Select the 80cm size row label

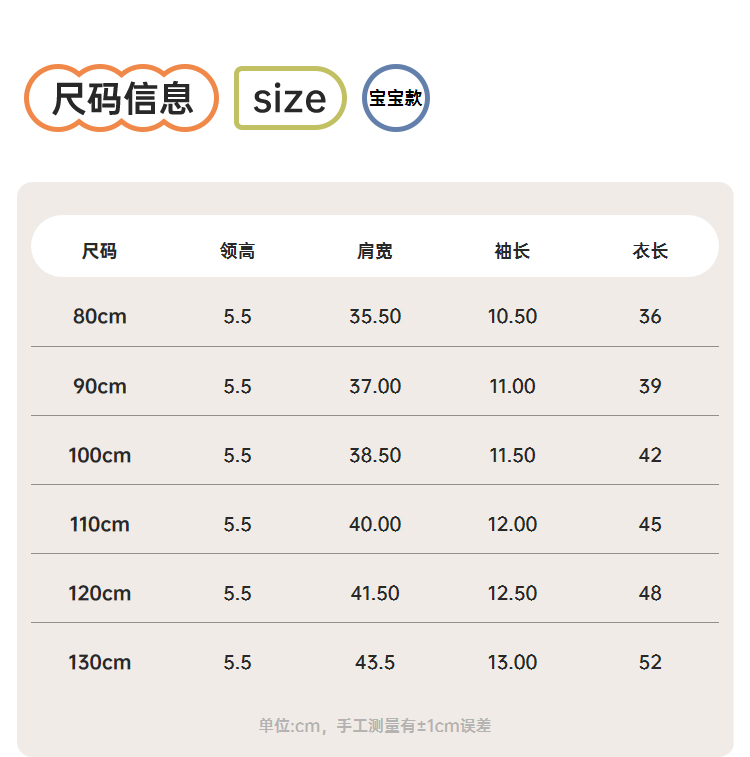point(100,316)
